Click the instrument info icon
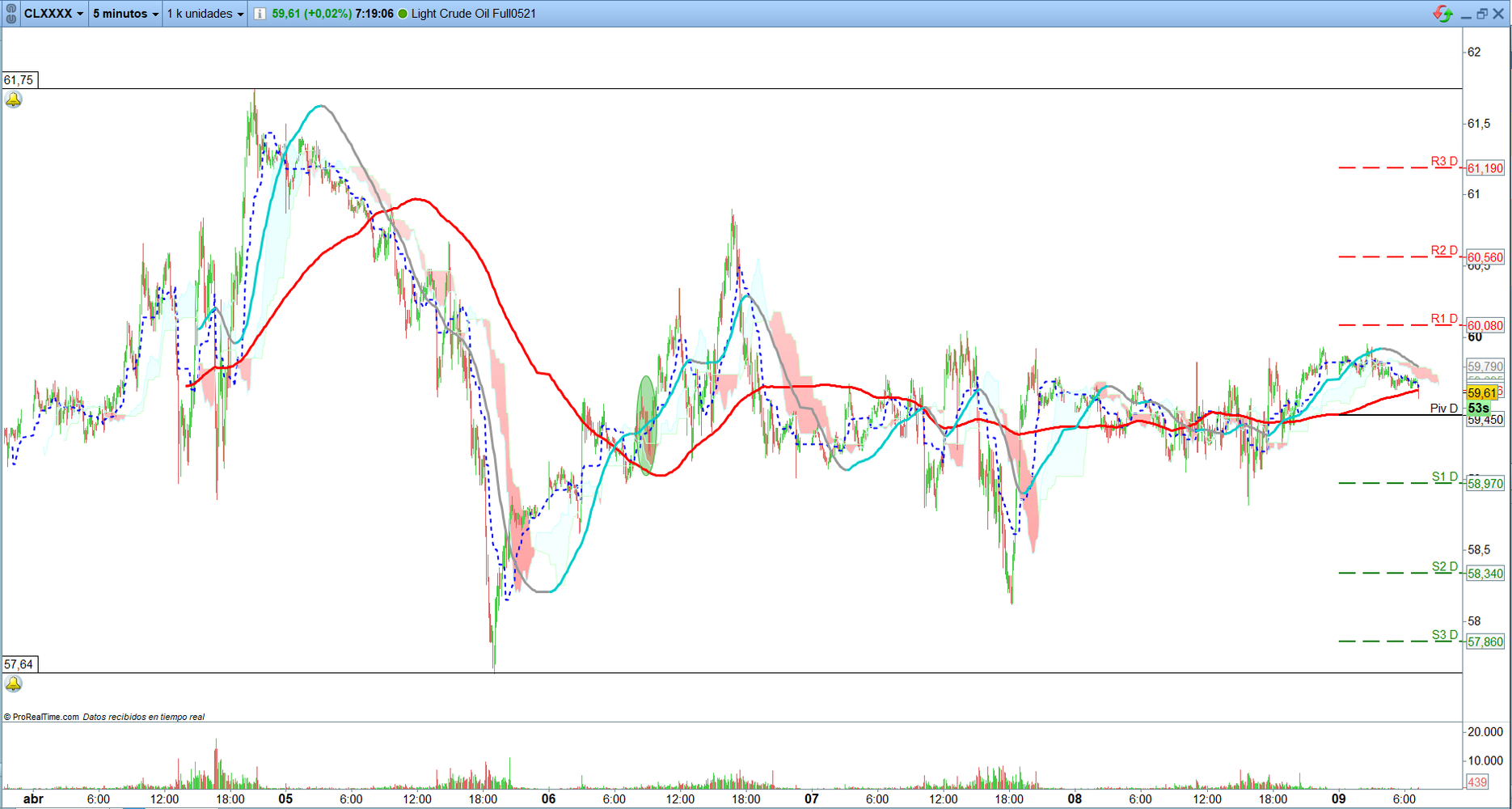Image resolution: width=1512 pixels, height=809 pixels. [x=260, y=14]
